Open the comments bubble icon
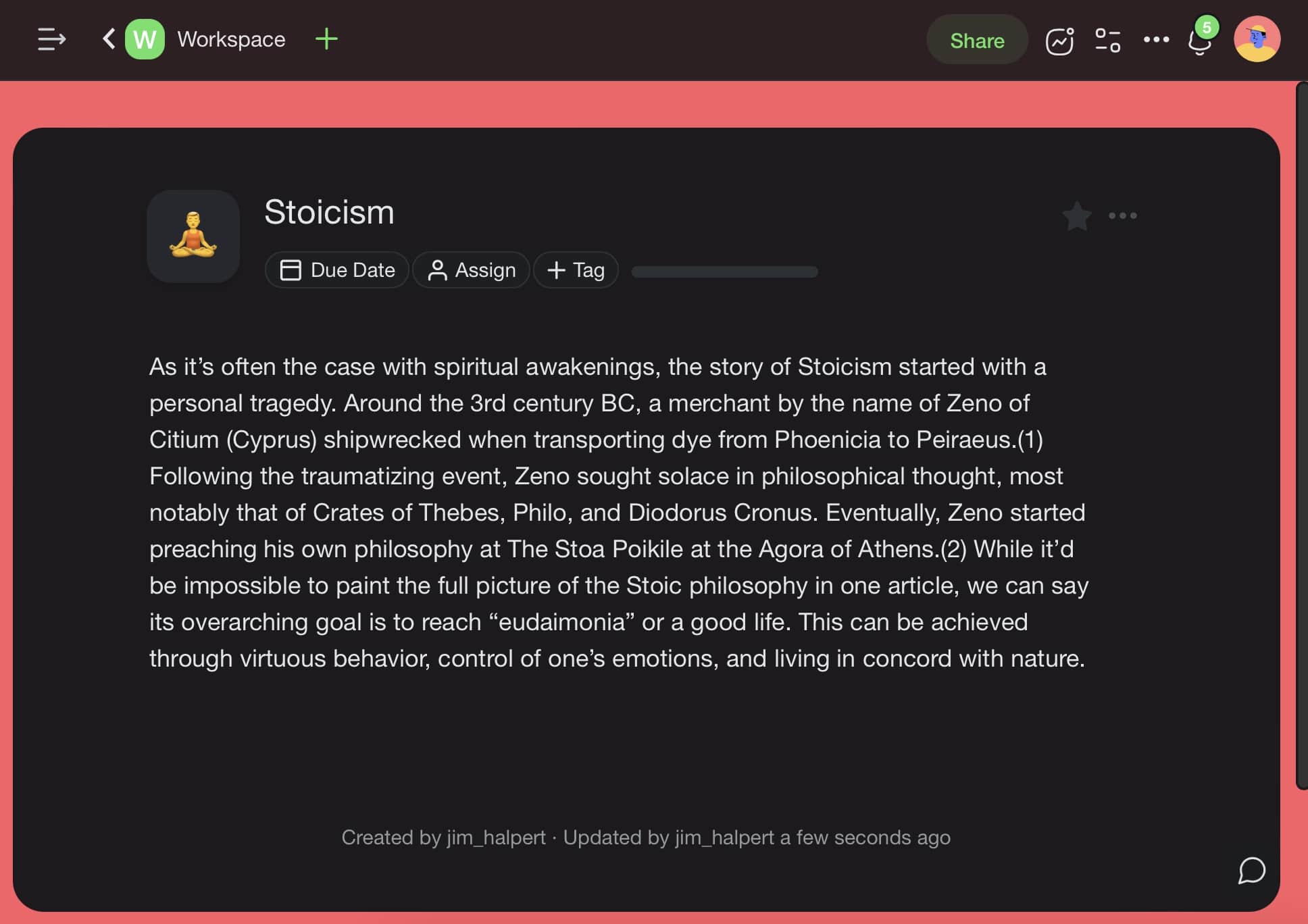This screenshot has width=1308, height=924. click(x=1251, y=870)
